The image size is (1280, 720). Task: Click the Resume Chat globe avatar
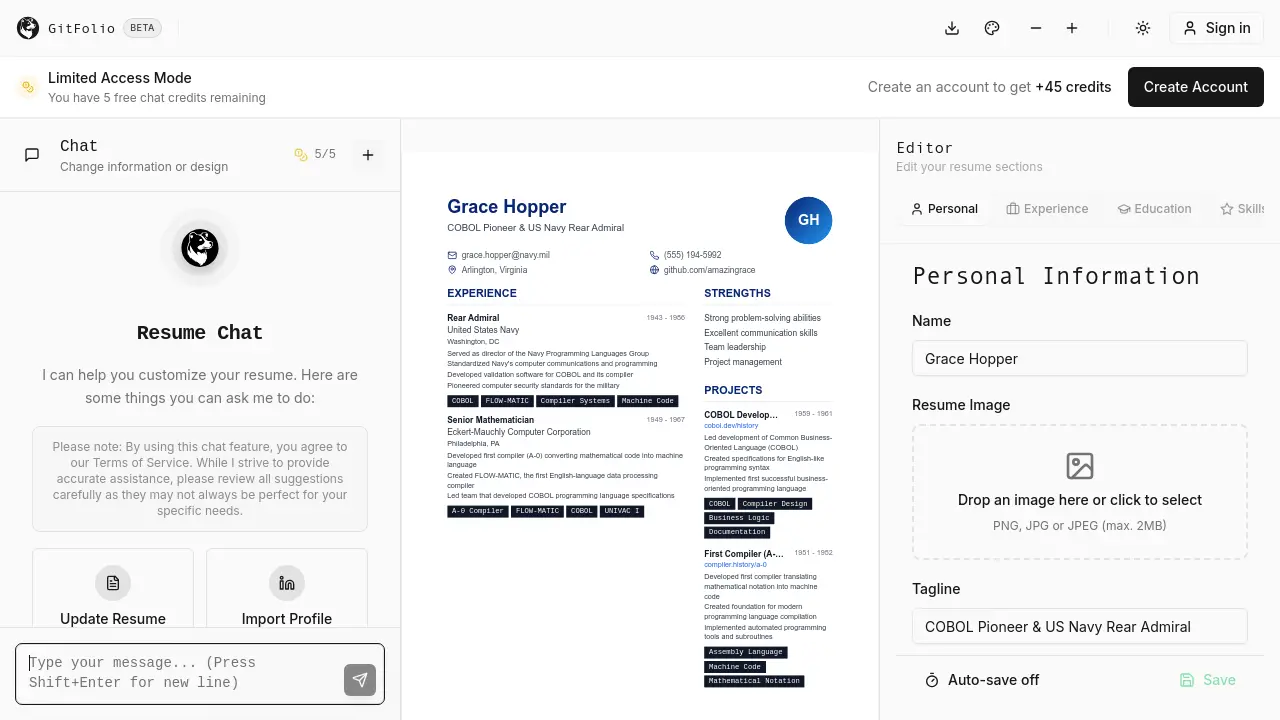200,248
